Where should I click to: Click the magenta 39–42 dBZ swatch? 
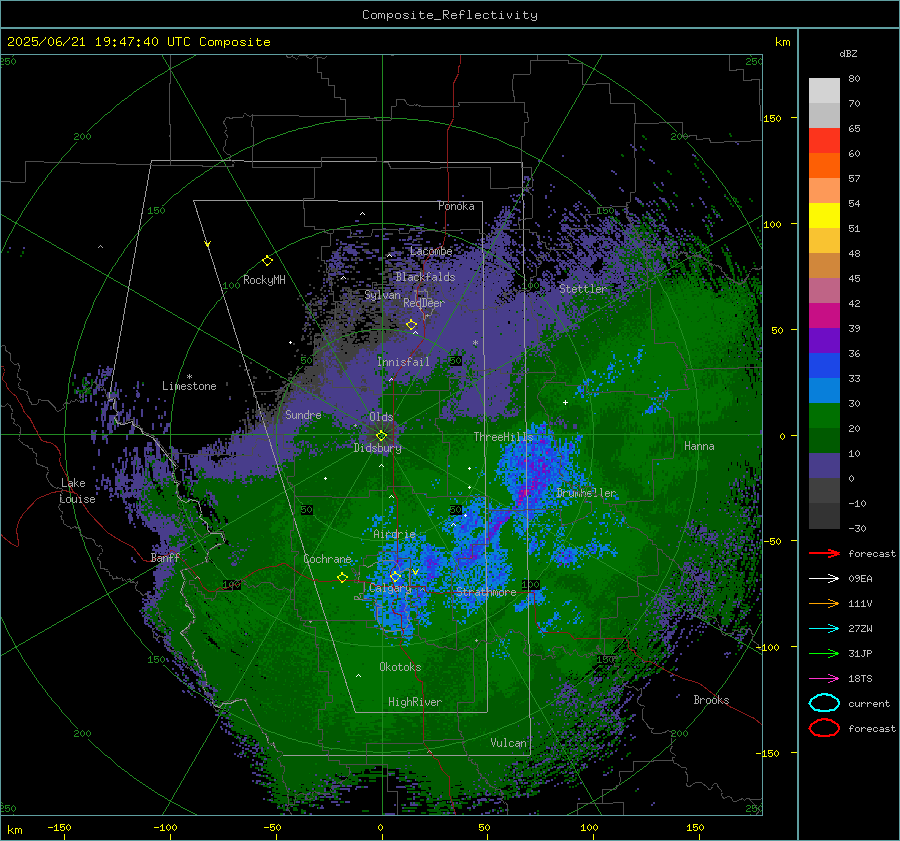click(824, 315)
